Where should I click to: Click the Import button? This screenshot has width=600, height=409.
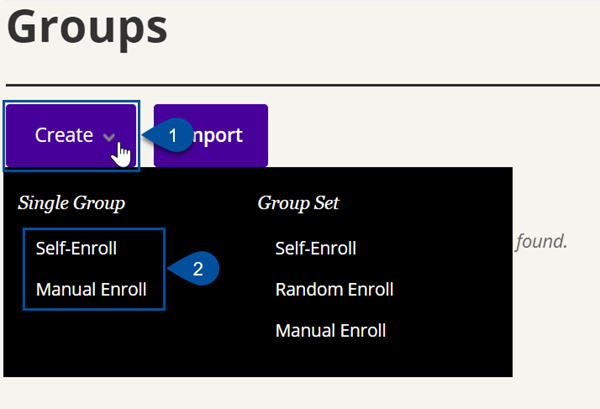point(211,135)
